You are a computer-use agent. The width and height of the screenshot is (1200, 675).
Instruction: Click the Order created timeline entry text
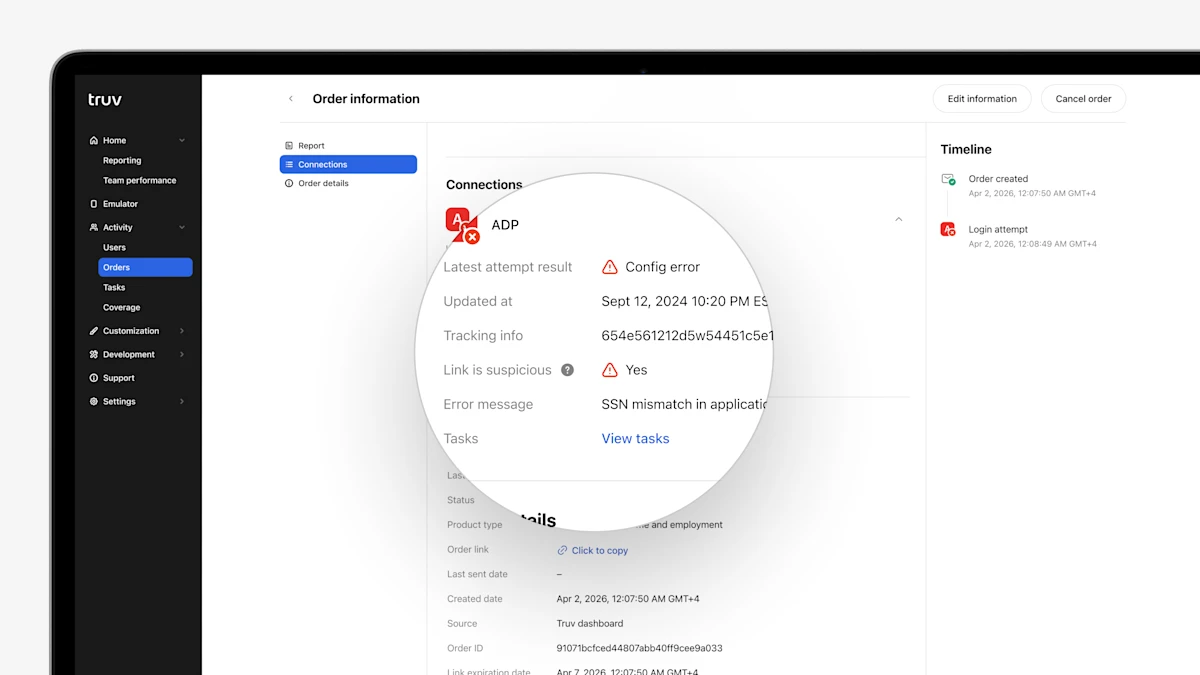point(998,180)
